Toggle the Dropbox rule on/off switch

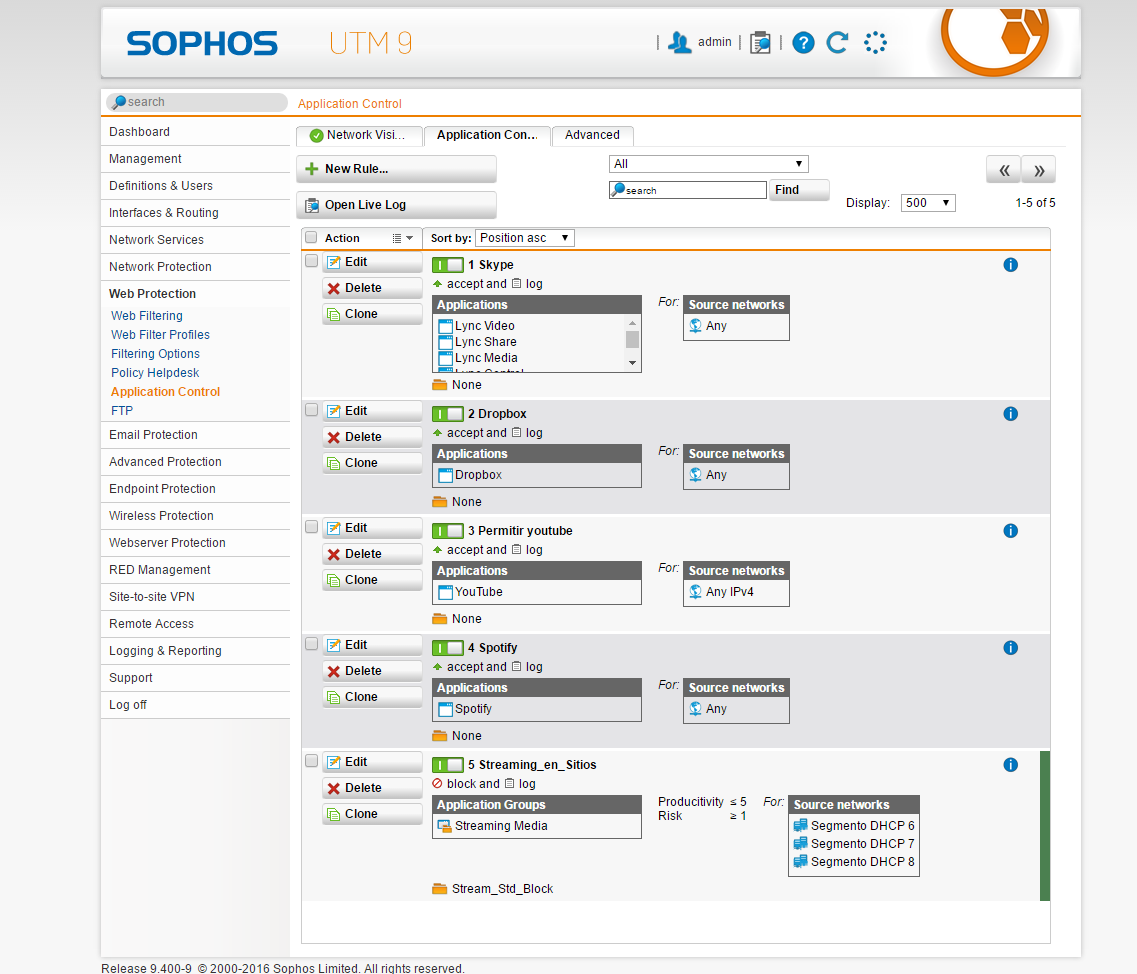(x=447, y=413)
